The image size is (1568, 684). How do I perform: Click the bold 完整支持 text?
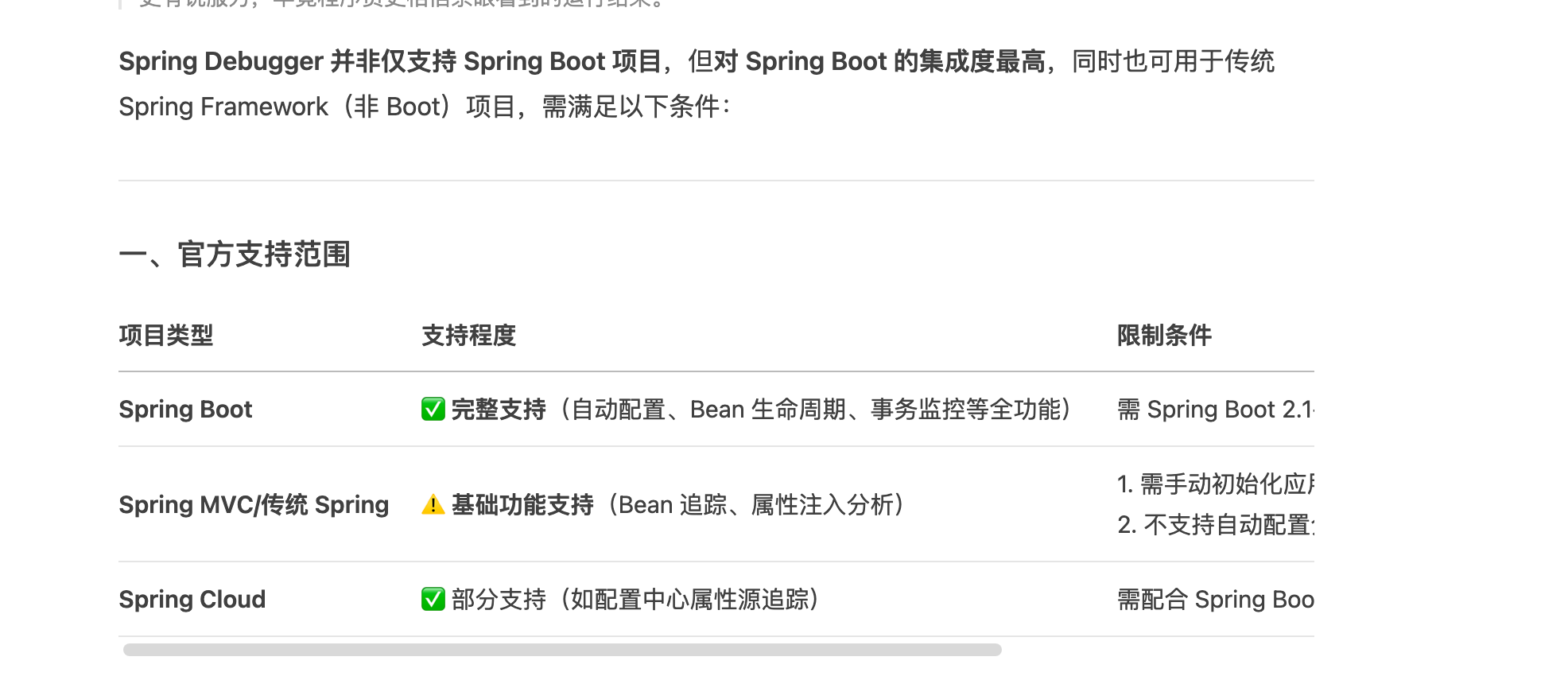pyautogui.click(x=499, y=410)
